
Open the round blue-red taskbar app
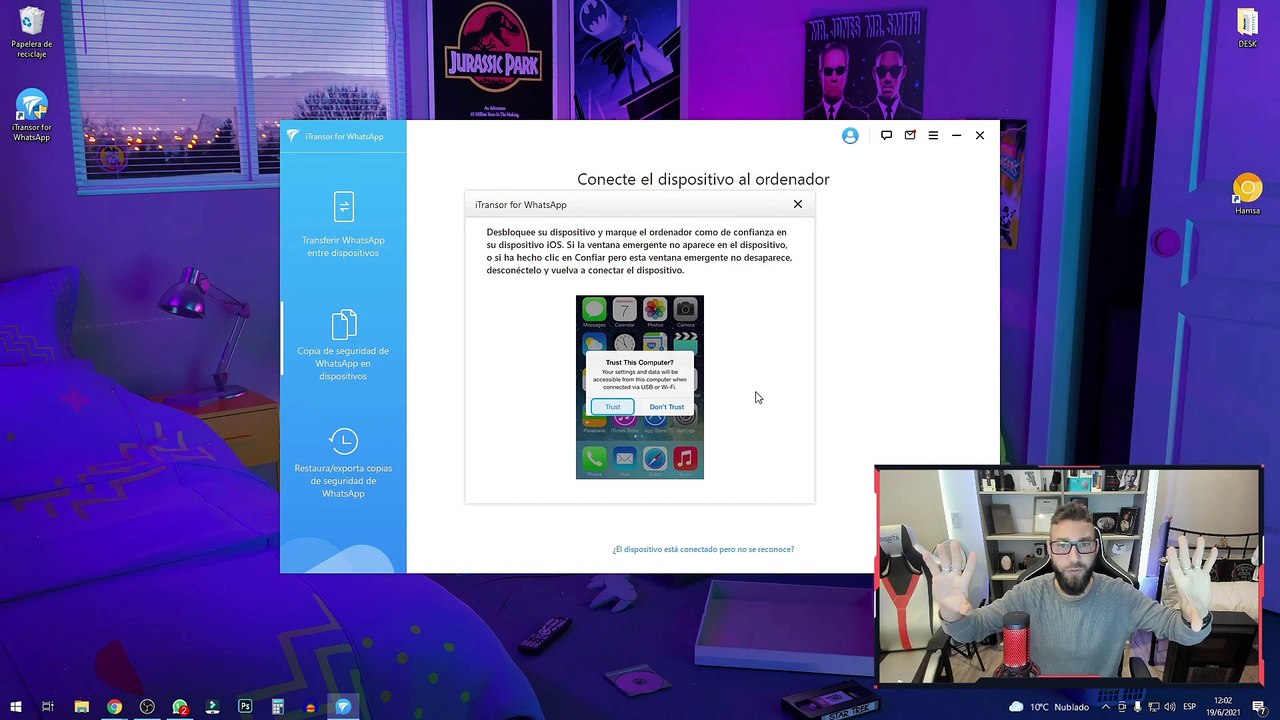coord(310,707)
